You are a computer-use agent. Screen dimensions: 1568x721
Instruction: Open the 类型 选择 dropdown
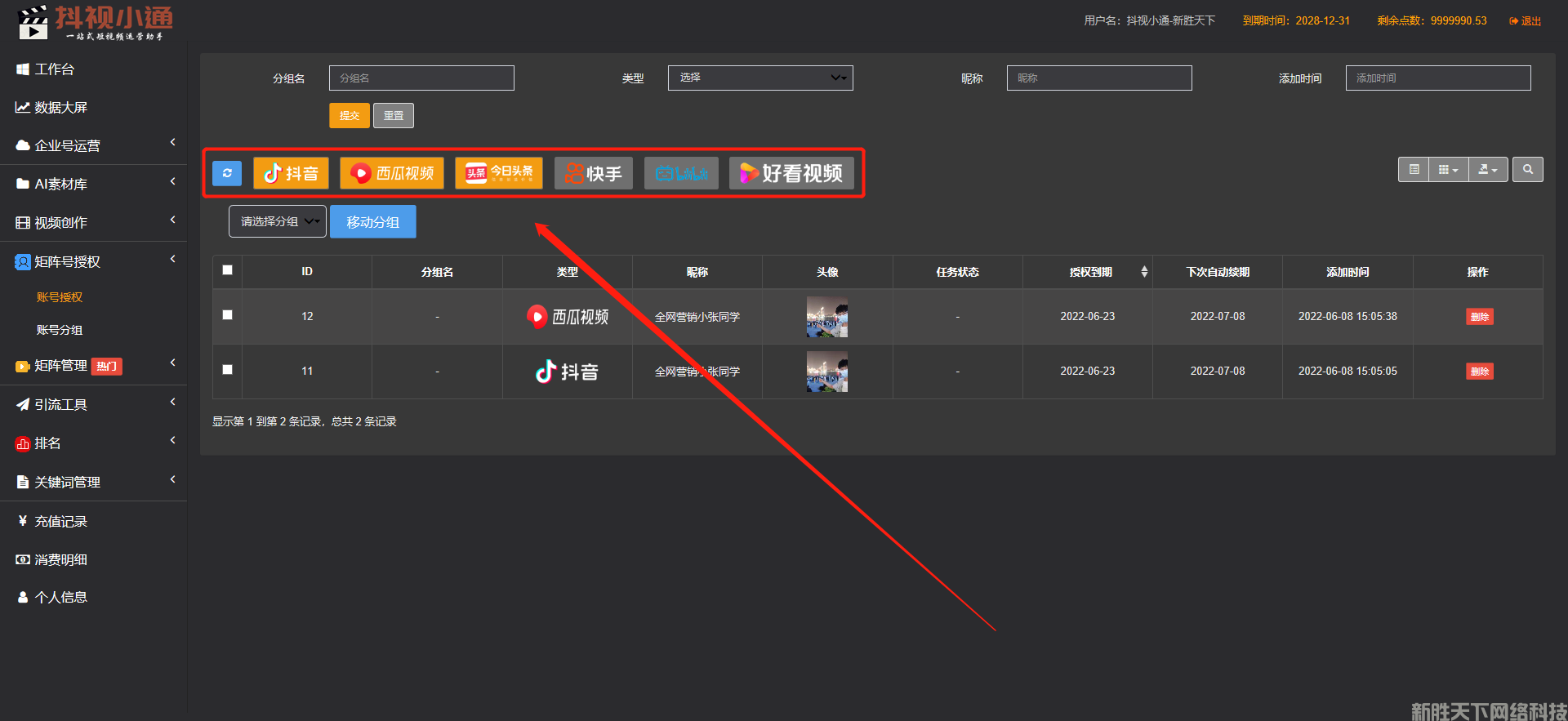(x=760, y=78)
